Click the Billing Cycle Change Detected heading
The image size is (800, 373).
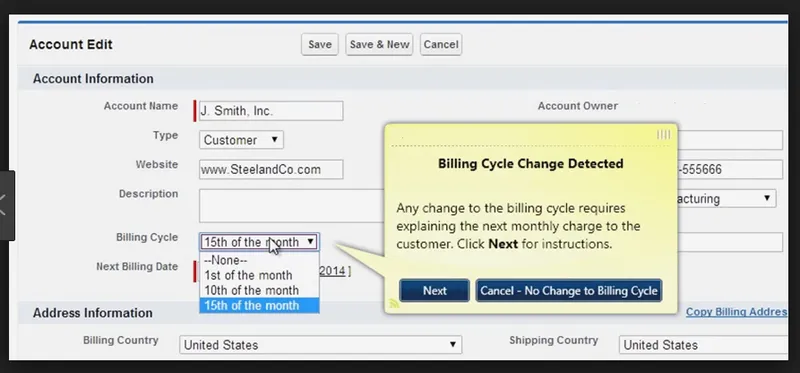point(531,163)
